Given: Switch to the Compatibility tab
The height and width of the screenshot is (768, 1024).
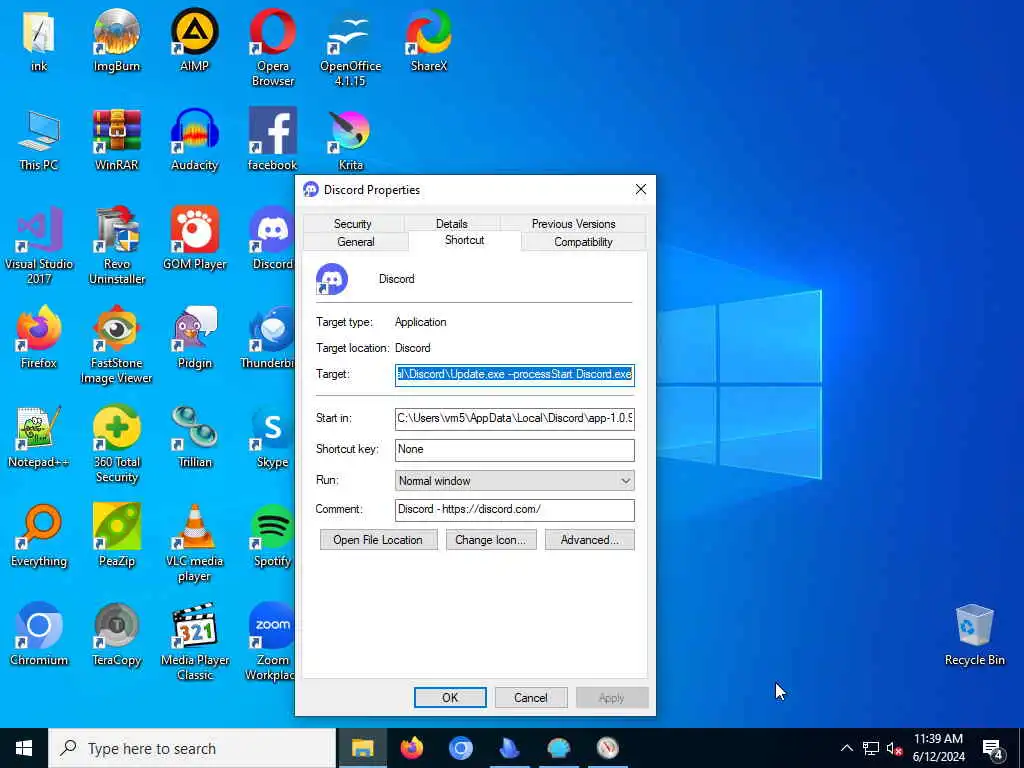Looking at the screenshot, I should tap(583, 242).
